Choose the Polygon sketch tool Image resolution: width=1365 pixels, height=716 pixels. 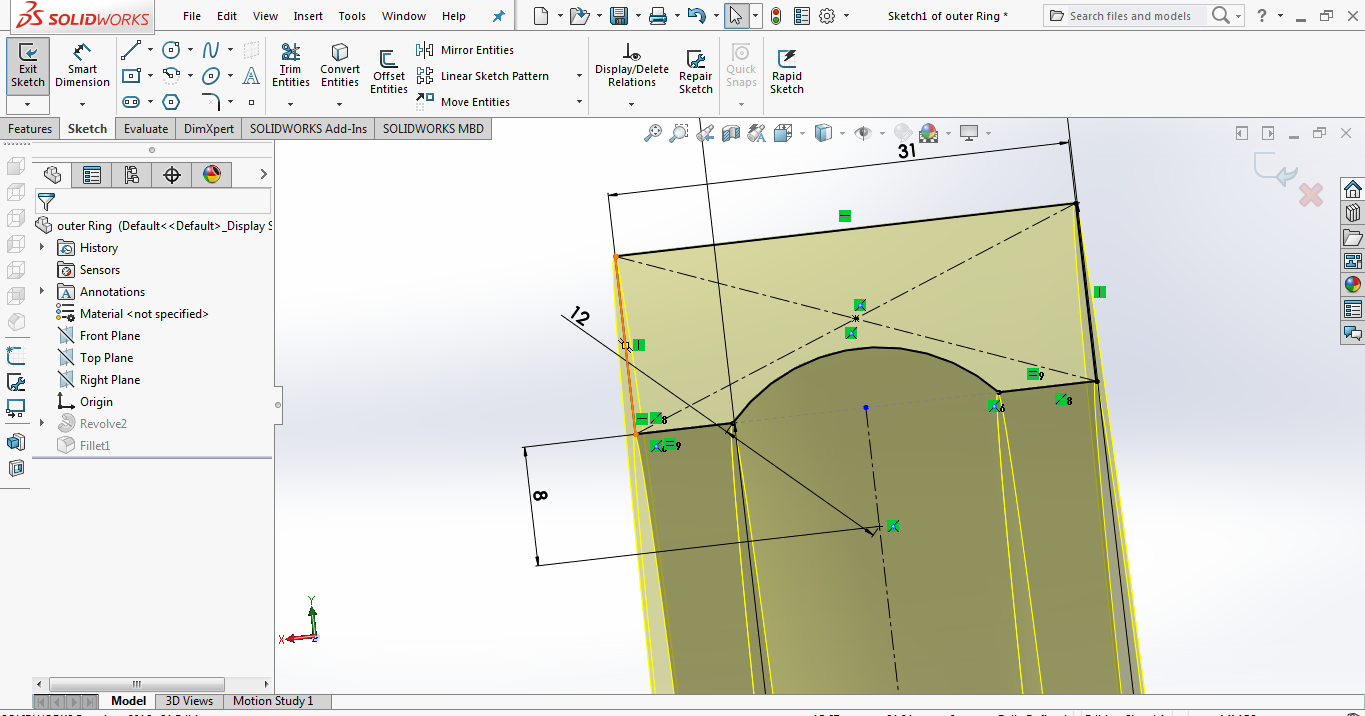(x=171, y=102)
